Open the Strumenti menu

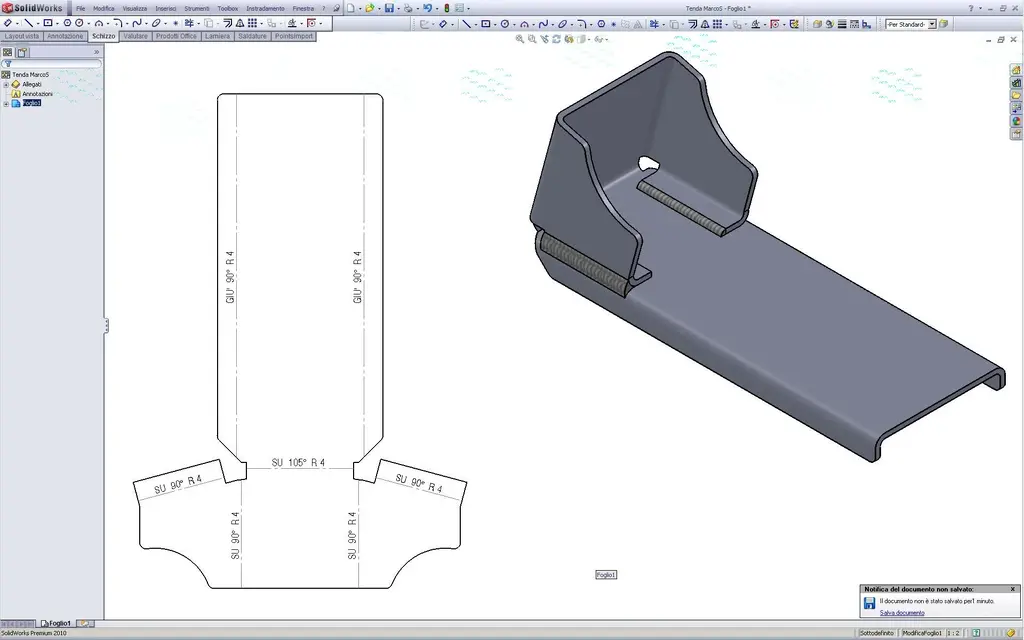click(x=197, y=8)
